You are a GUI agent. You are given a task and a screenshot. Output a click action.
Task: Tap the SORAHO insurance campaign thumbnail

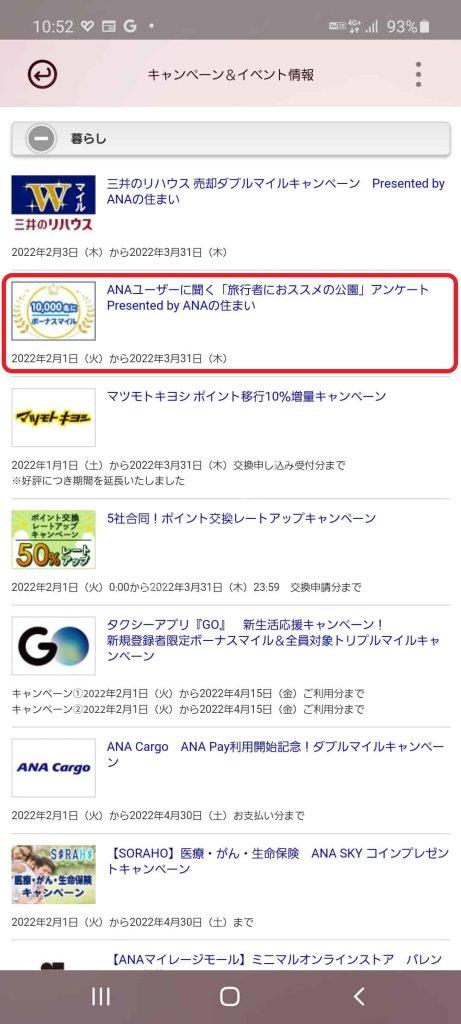(x=54, y=874)
